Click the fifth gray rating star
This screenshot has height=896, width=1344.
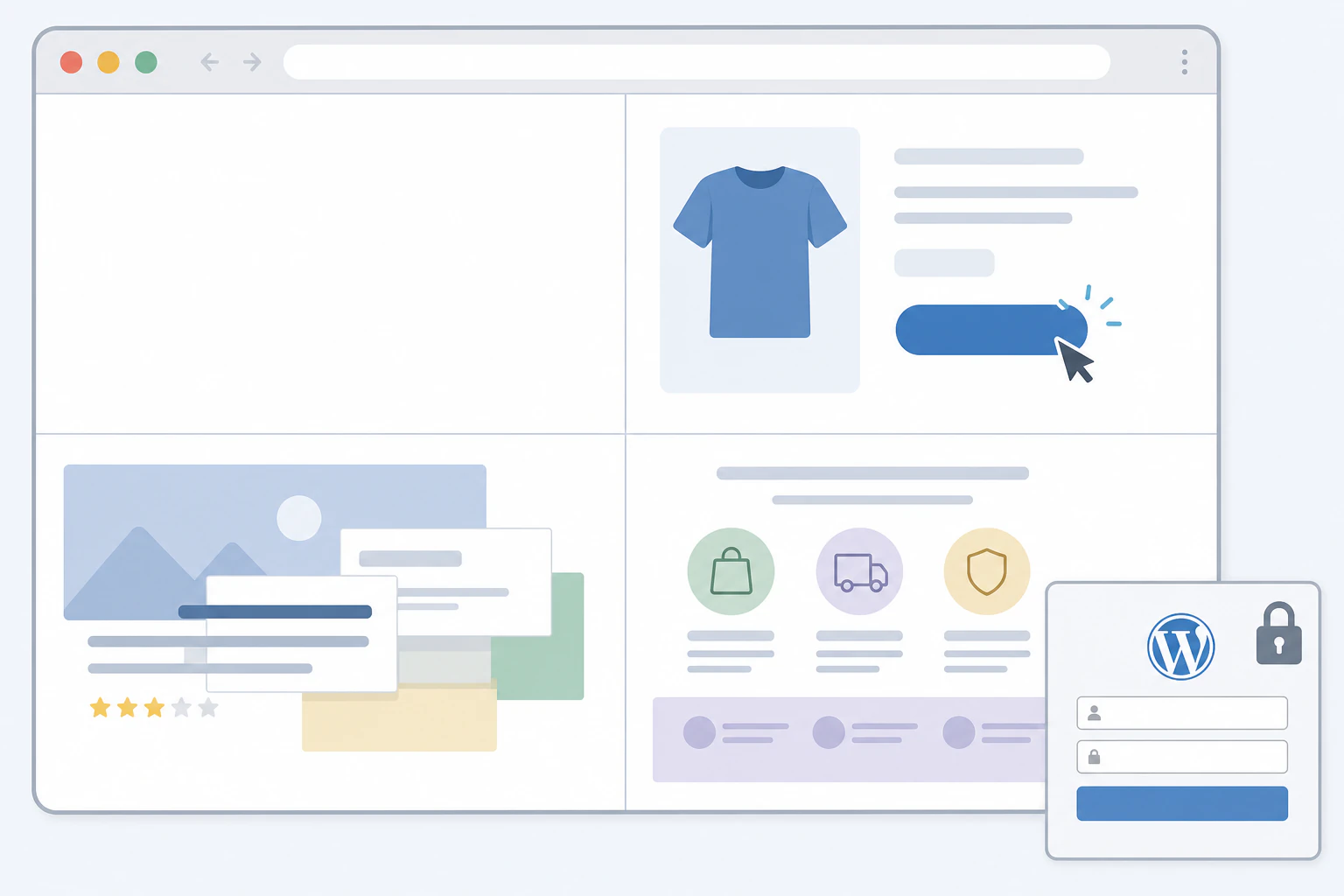pos(208,707)
